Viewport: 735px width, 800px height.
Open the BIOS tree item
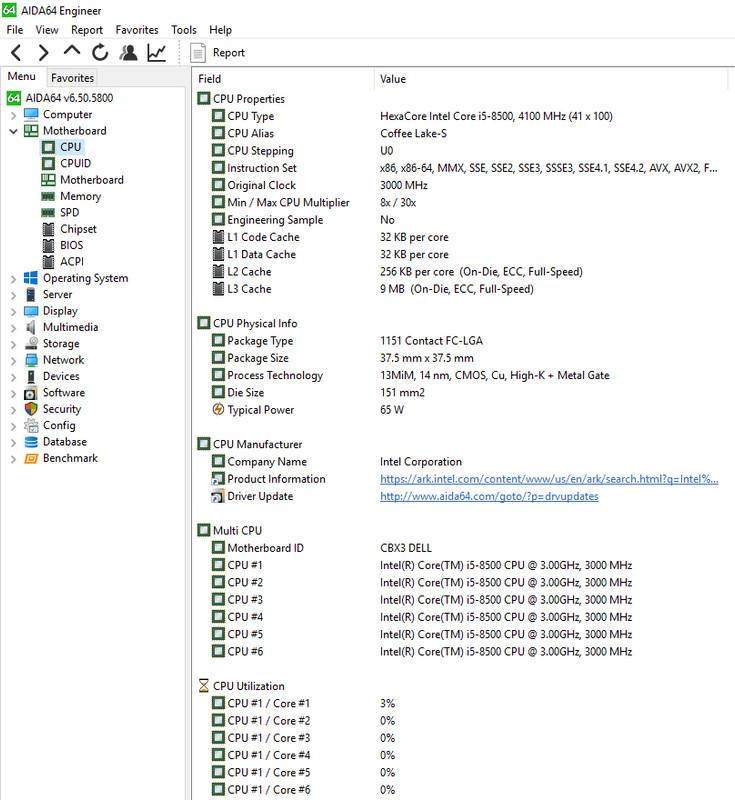point(71,245)
